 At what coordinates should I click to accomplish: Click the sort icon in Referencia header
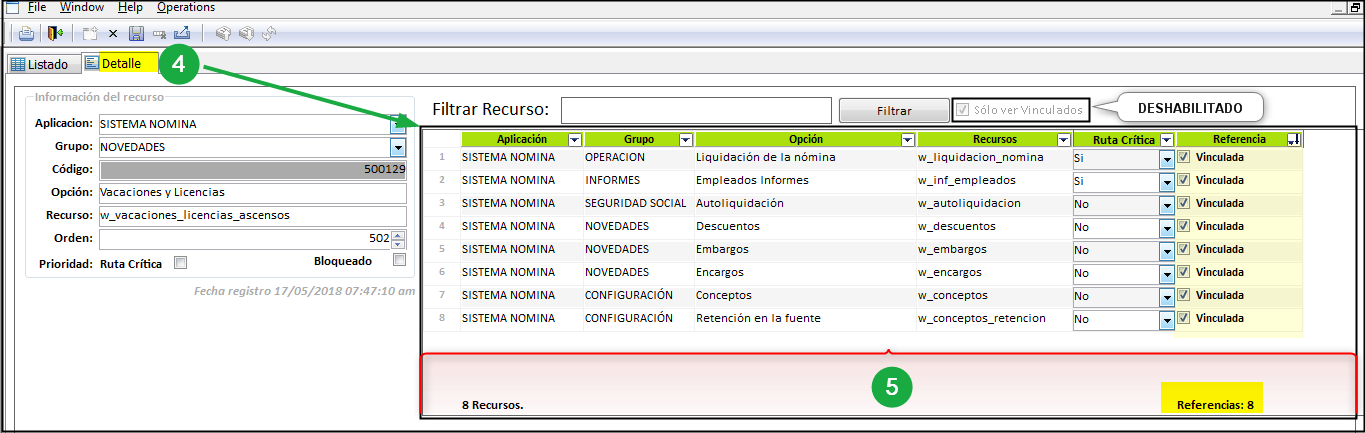(x=1294, y=140)
